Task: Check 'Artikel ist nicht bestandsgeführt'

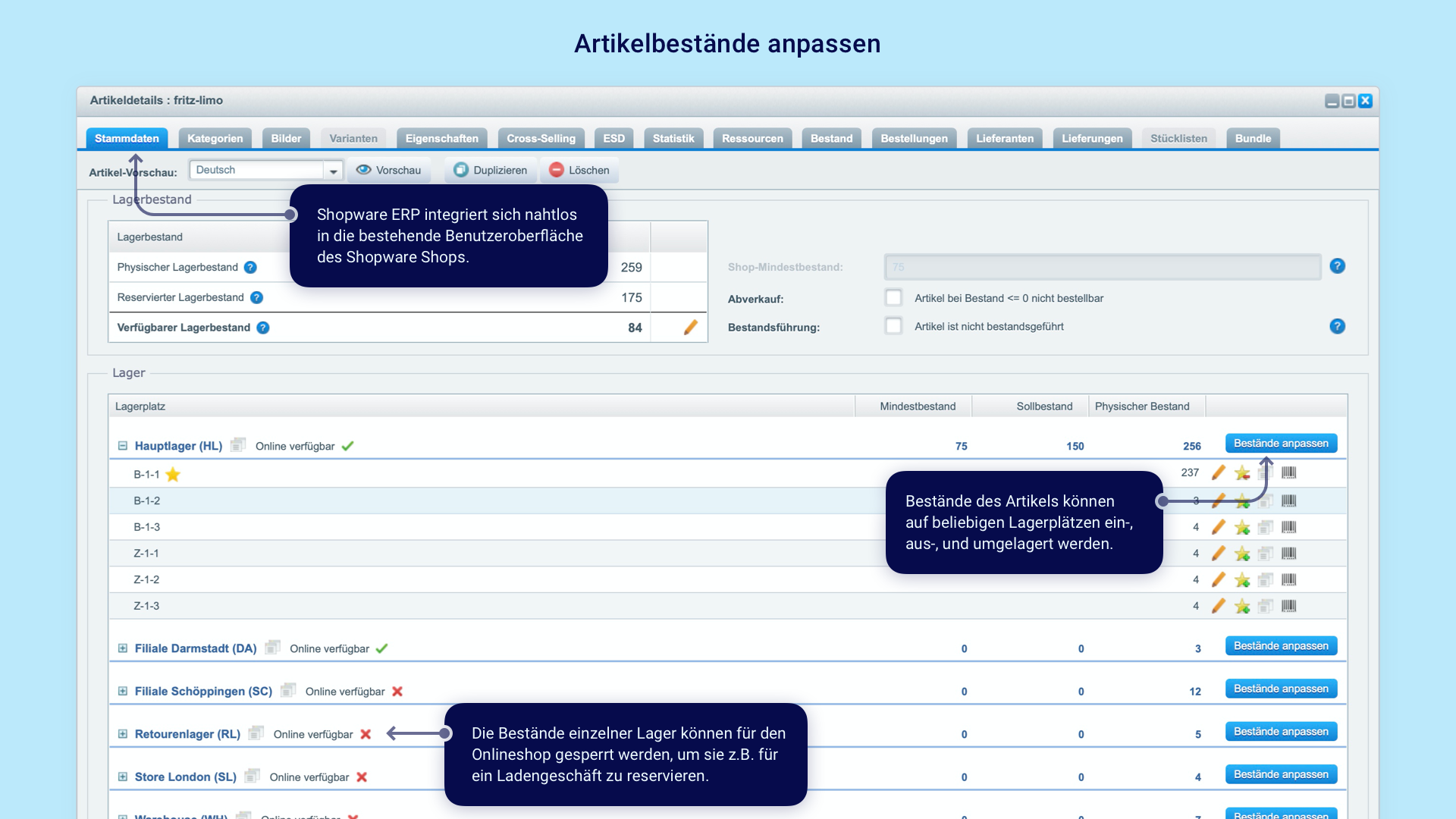Action: [894, 326]
